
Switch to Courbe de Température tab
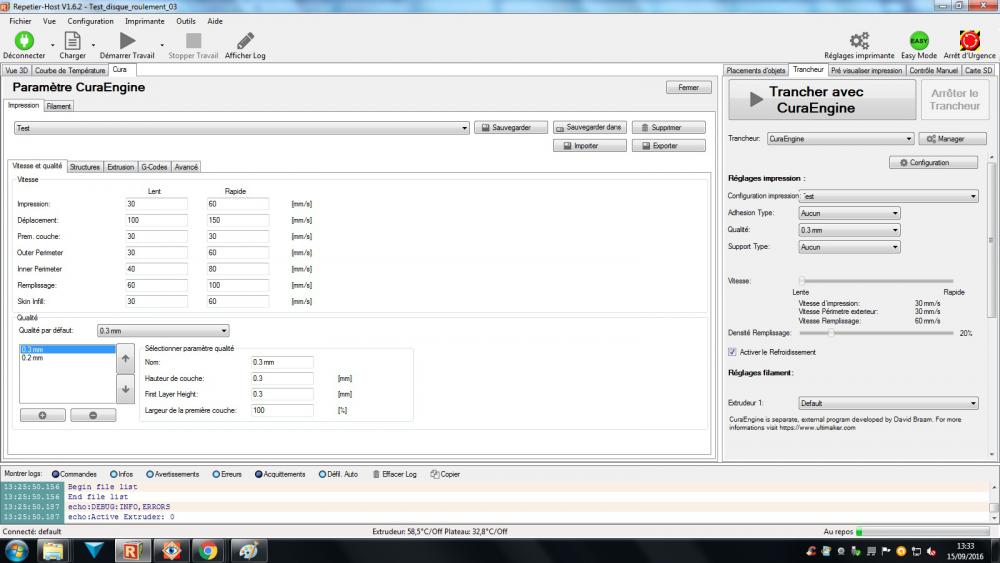click(x=70, y=70)
